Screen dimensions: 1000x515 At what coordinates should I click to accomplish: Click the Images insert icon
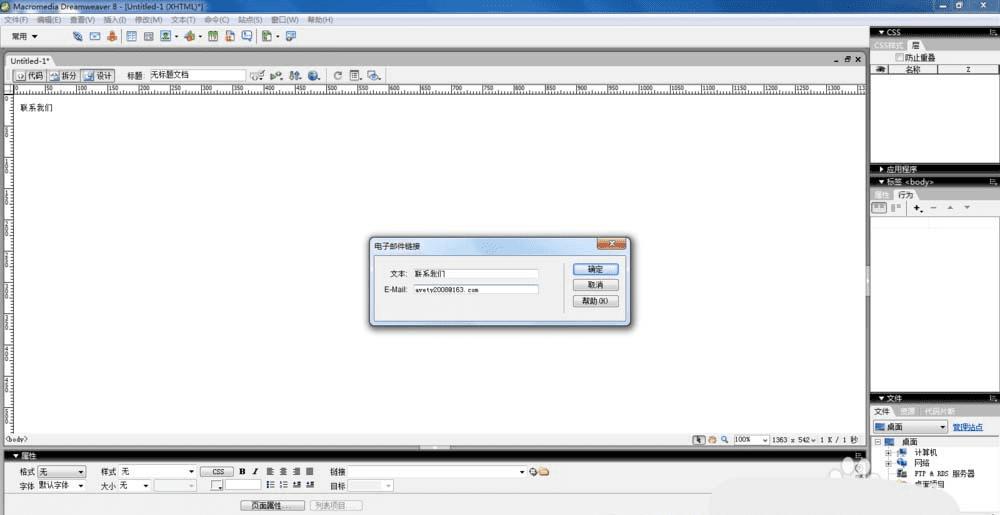pyautogui.click(x=166, y=37)
